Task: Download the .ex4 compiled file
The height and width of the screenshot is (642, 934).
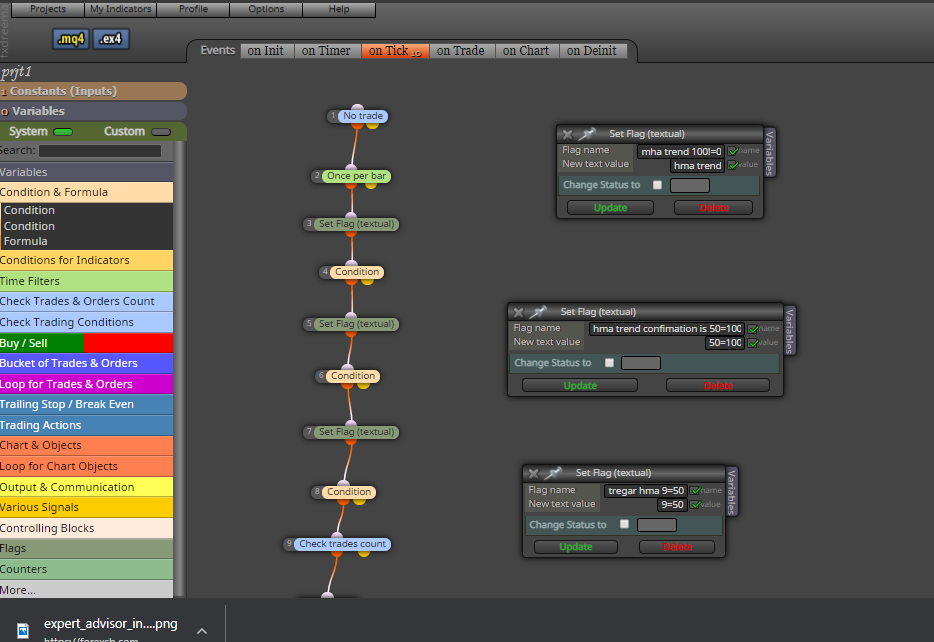Action: [111, 39]
